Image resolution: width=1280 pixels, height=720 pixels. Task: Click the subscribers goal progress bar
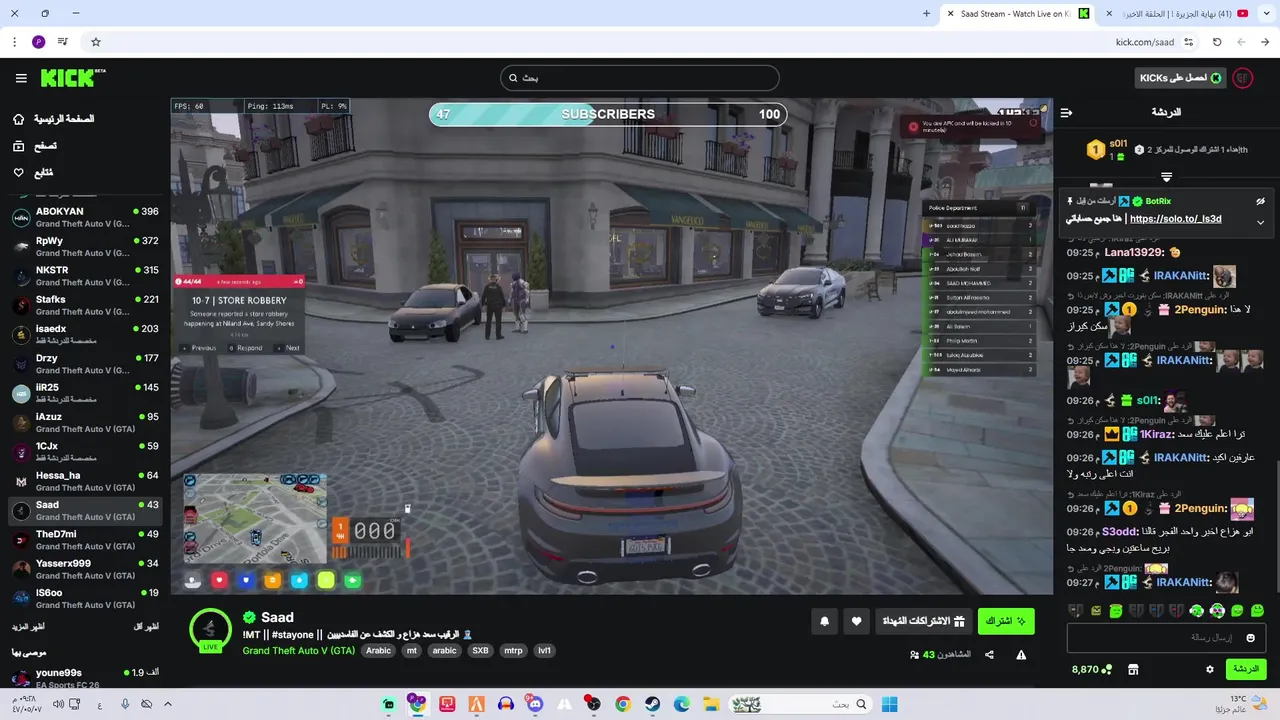click(x=608, y=114)
